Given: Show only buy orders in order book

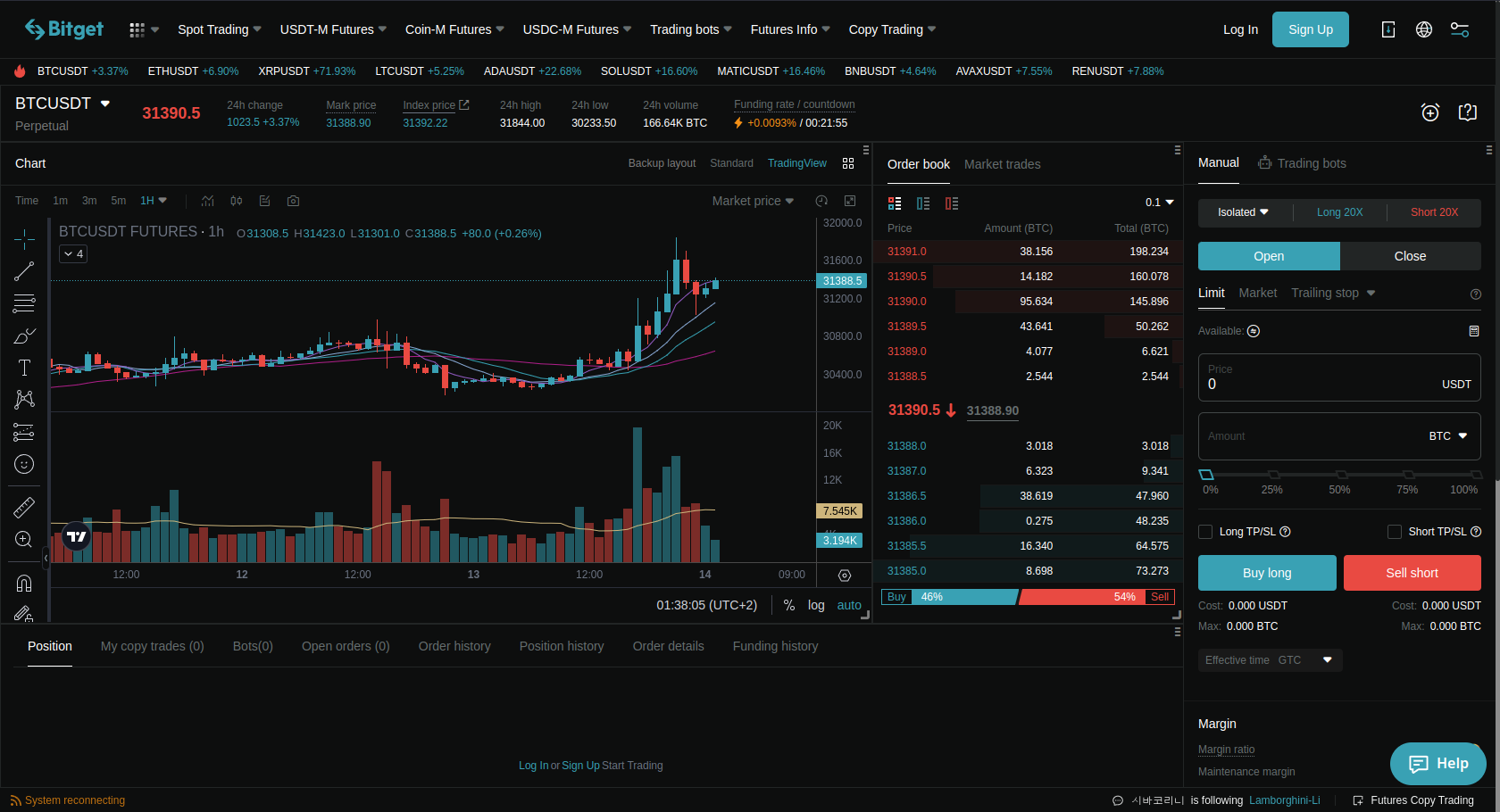Looking at the screenshot, I should coord(923,203).
